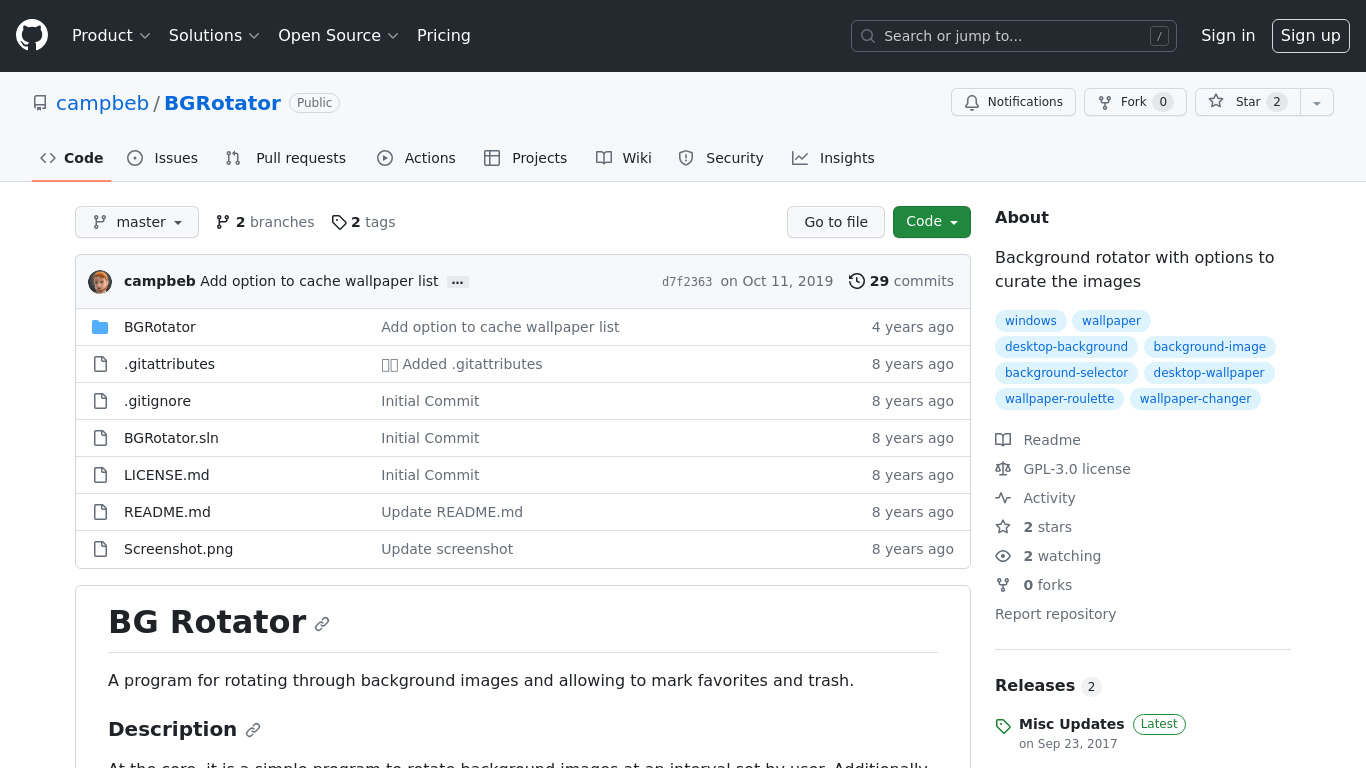
Task: Copy the BG Rotator heading anchor link
Action: tap(322, 624)
